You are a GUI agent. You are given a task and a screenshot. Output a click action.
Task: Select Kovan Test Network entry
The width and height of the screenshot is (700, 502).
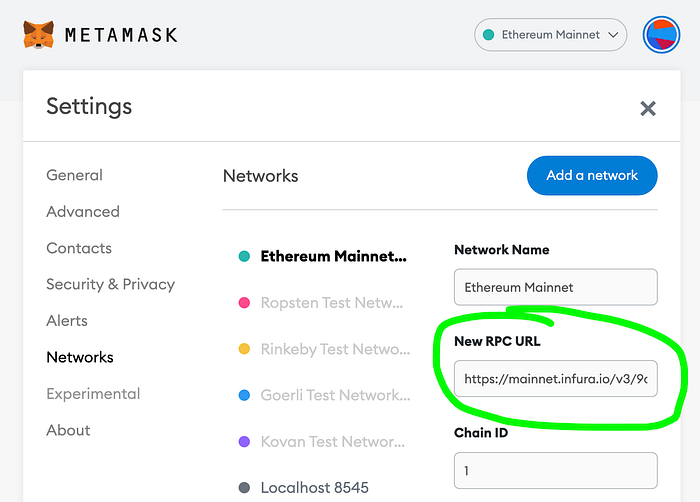[x=322, y=442]
